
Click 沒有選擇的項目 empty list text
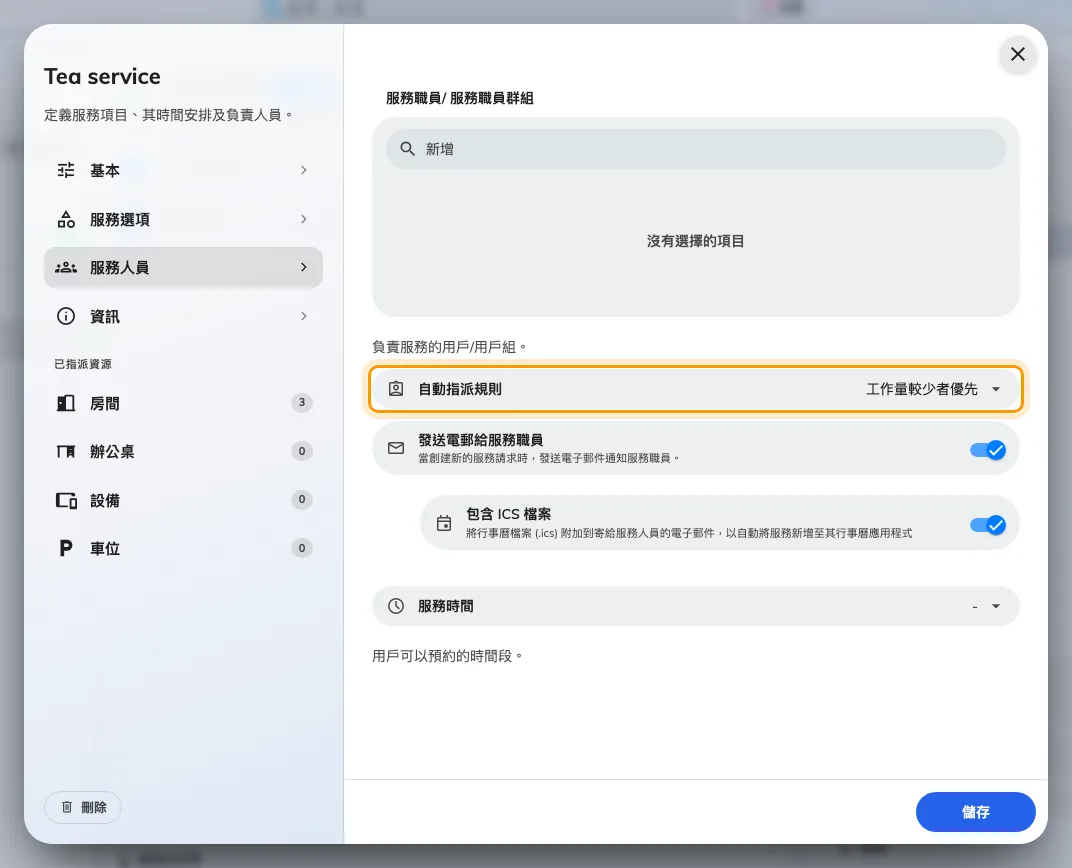point(695,241)
